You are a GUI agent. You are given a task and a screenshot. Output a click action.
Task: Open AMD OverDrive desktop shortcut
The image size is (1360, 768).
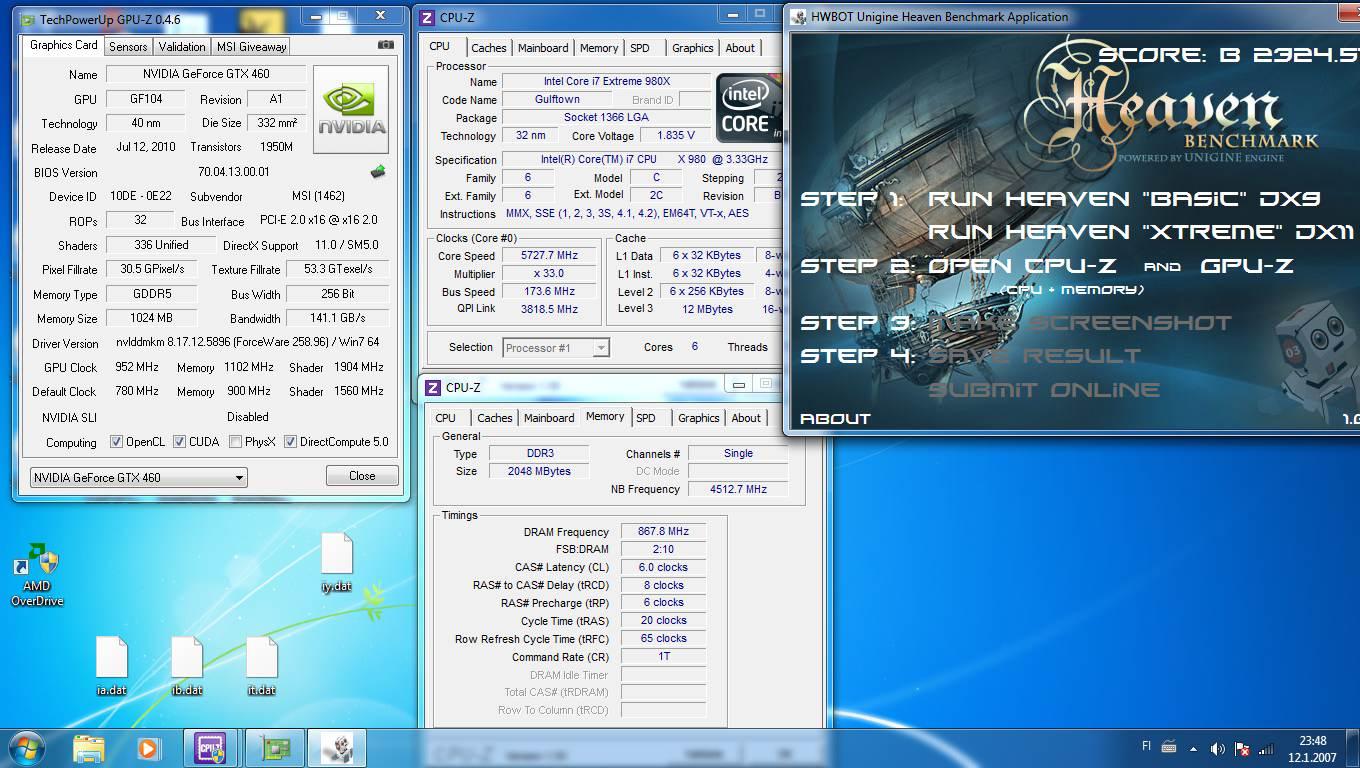(x=37, y=575)
